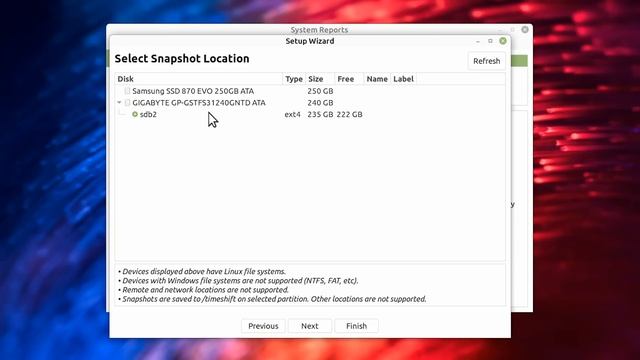Close the Setup Wizard window
This screenshot has height=360, width=640.
(x=503, y=41)
